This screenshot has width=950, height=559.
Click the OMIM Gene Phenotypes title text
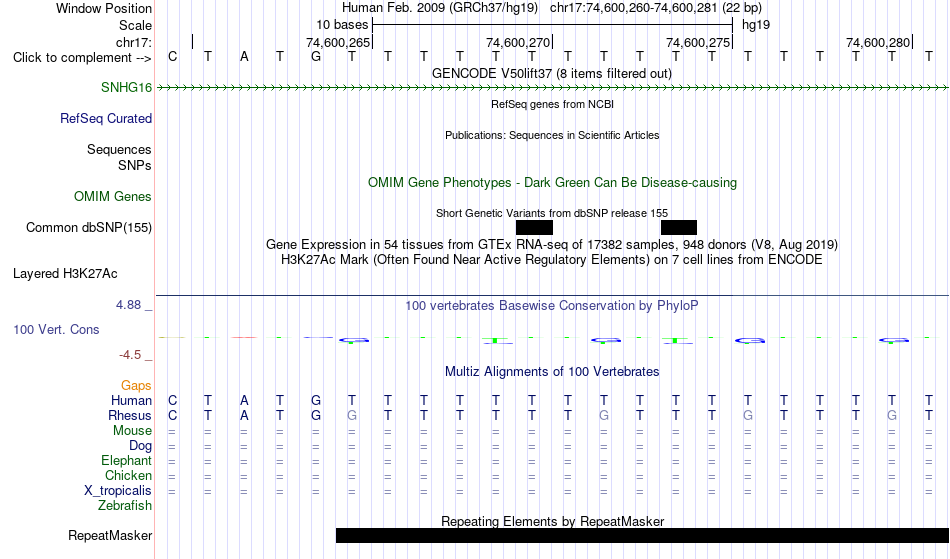tap(552, 182)
